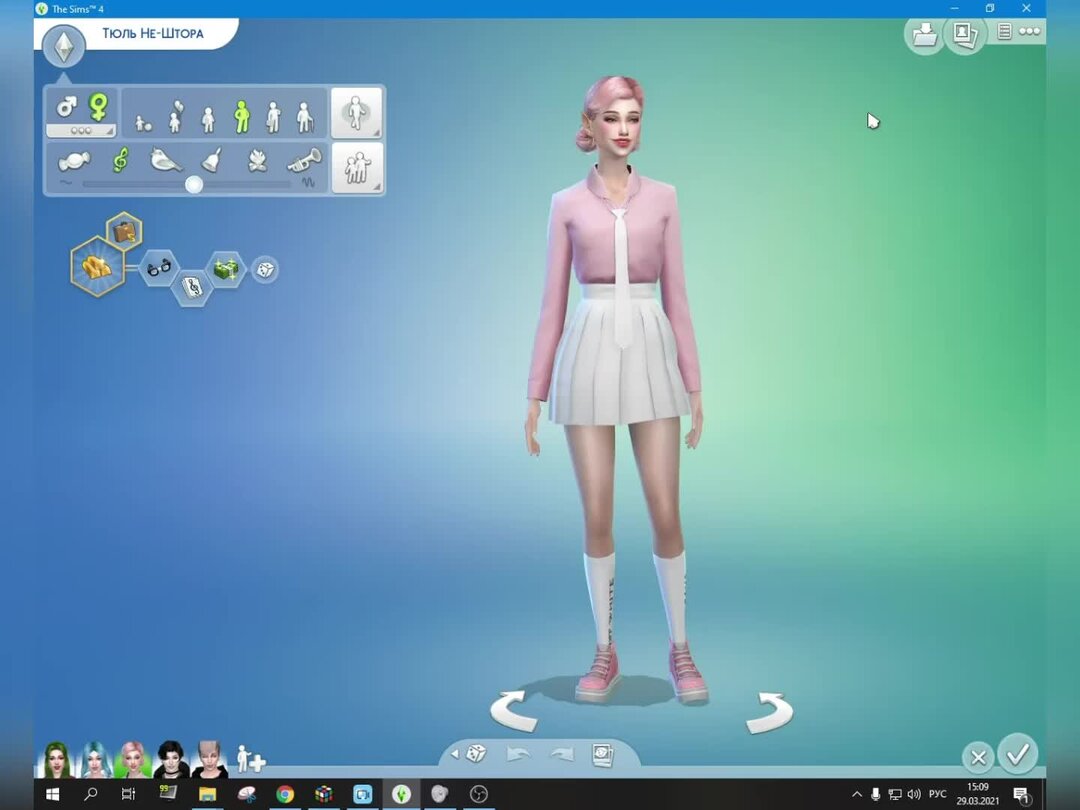Edit the sim name Тюль Не-Штора
This screenshot has height=810, width=1080.
tap(153, 33)
